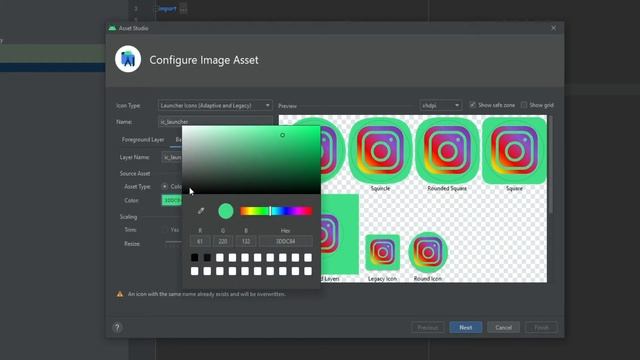The image size is (640, 360).
Task: Switch to the Foreground Layer tab
Action: tap(143, 140)
